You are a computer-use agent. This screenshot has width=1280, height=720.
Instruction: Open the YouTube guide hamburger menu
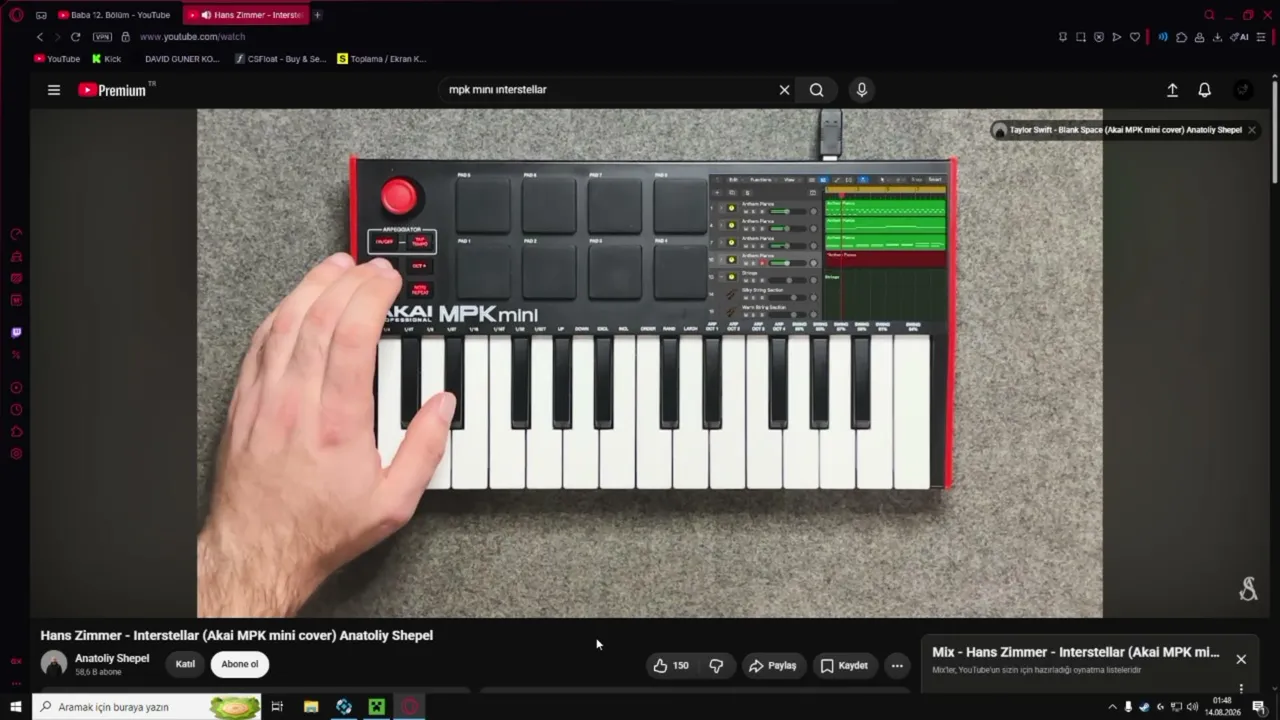click(54, 90)
